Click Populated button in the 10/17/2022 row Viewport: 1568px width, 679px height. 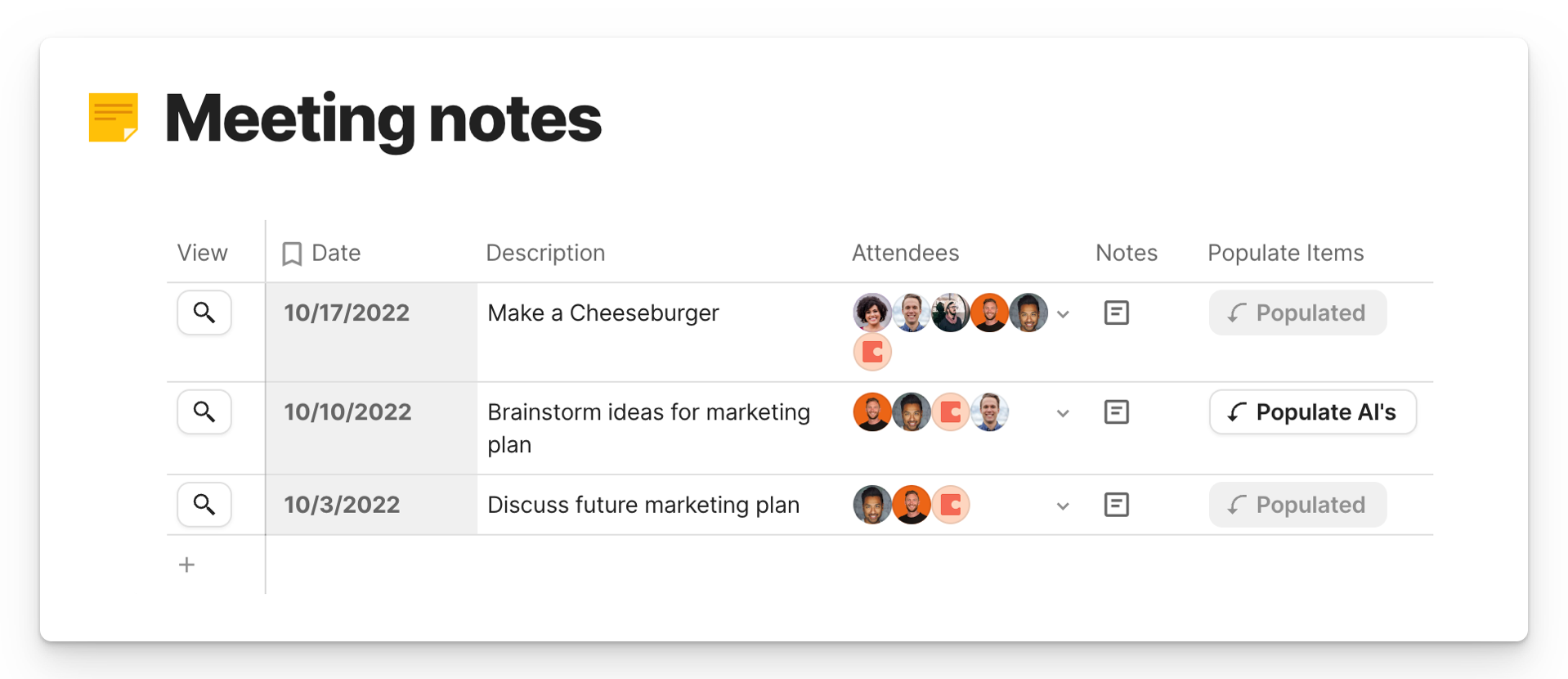pos(1297,313)
